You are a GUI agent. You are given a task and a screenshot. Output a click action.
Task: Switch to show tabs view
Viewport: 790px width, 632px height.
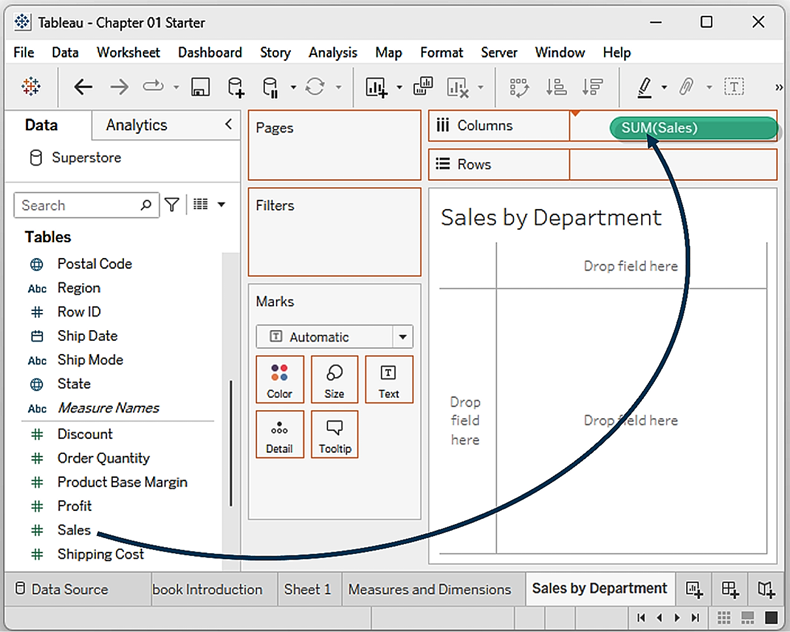[771, 617]
